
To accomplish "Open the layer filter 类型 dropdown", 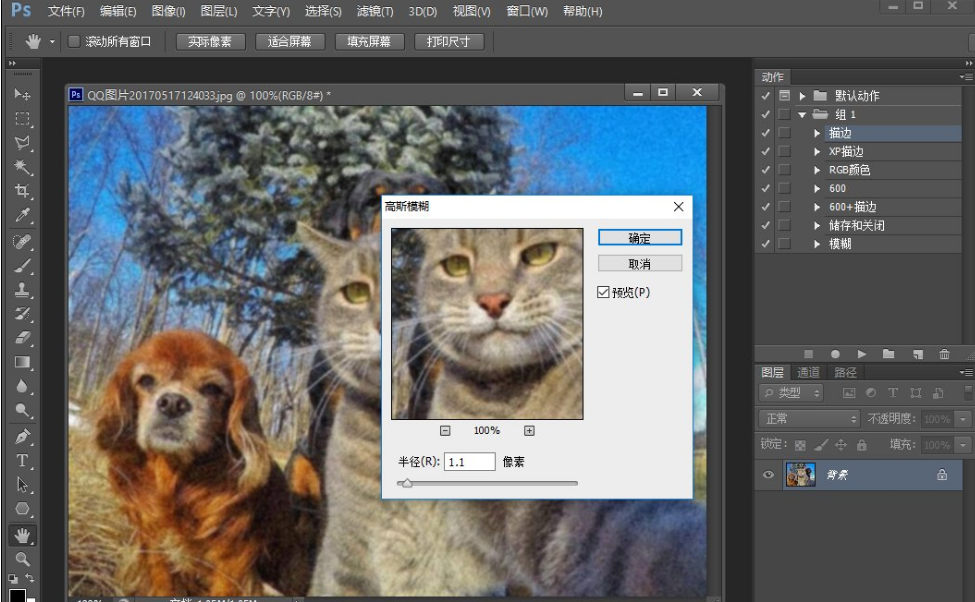I will click(792, 393).
